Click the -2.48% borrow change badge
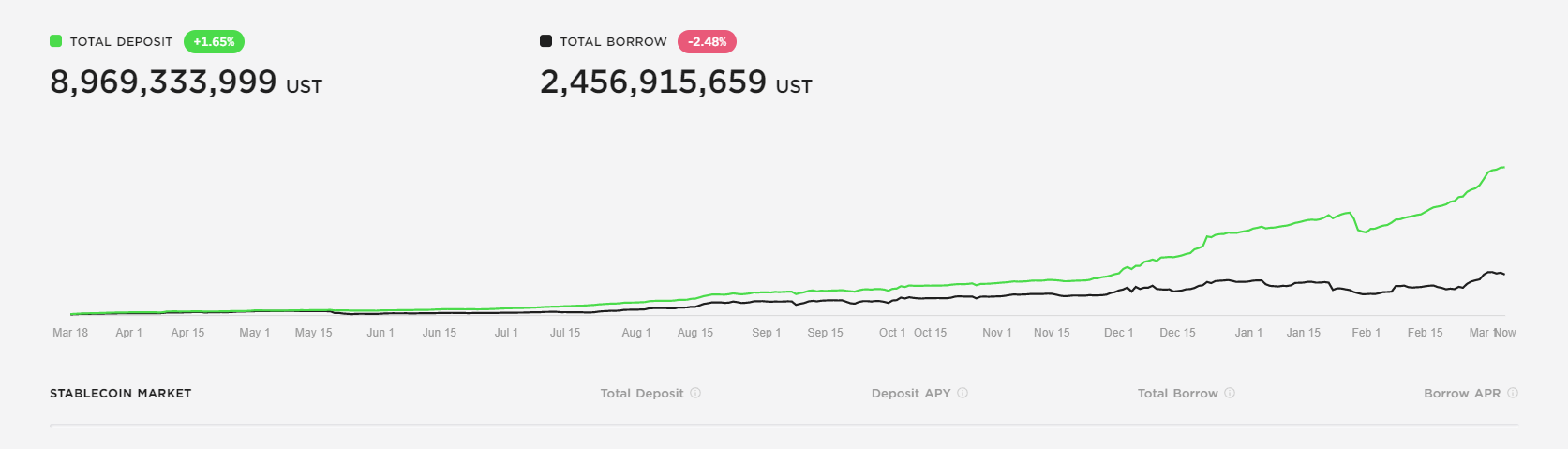The image size is (1568, 449). pyautogui.click(x=707, y=41)
